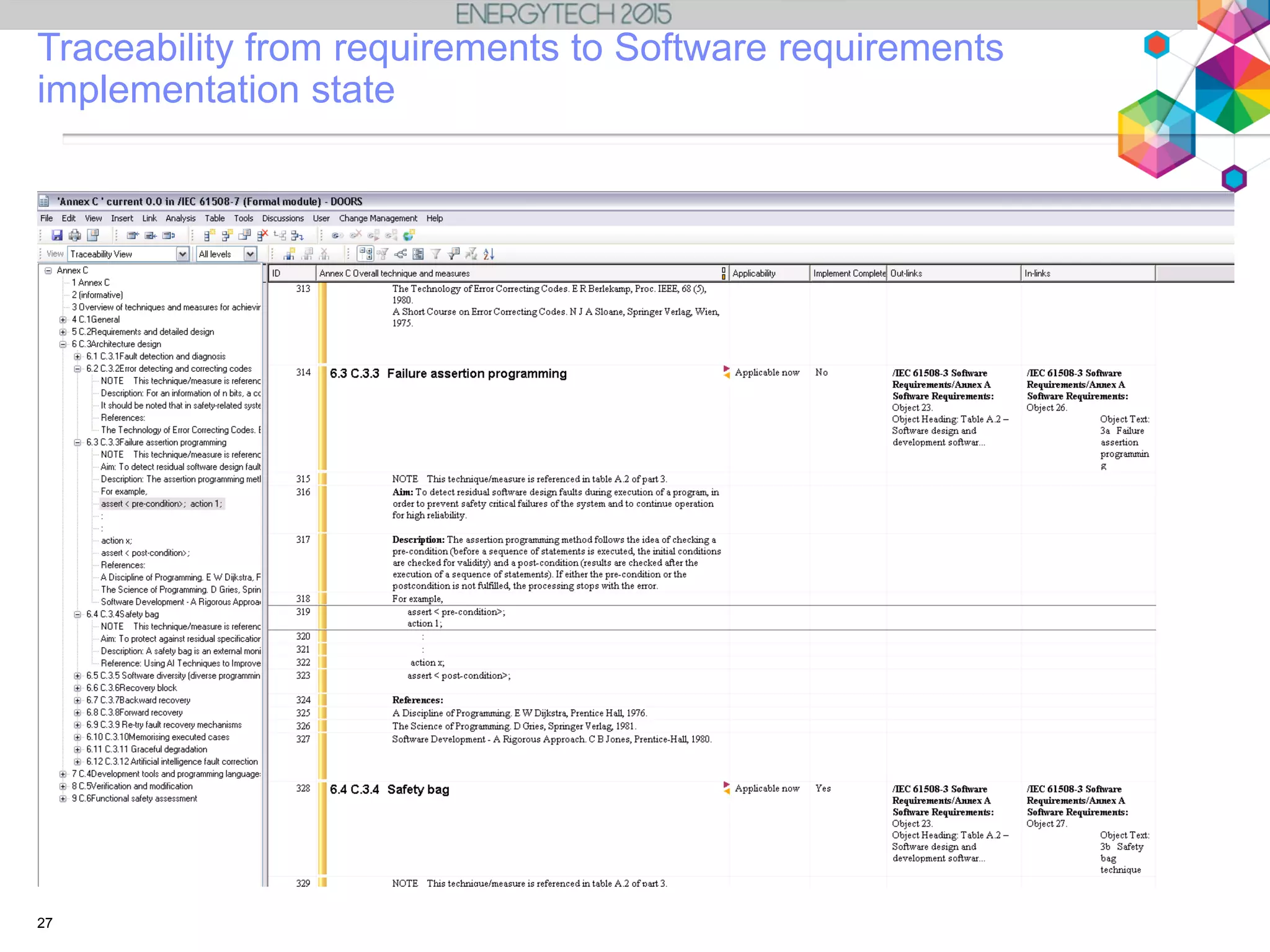Collapse the Annex C root node
The image size is (1270, 952).
48,270
